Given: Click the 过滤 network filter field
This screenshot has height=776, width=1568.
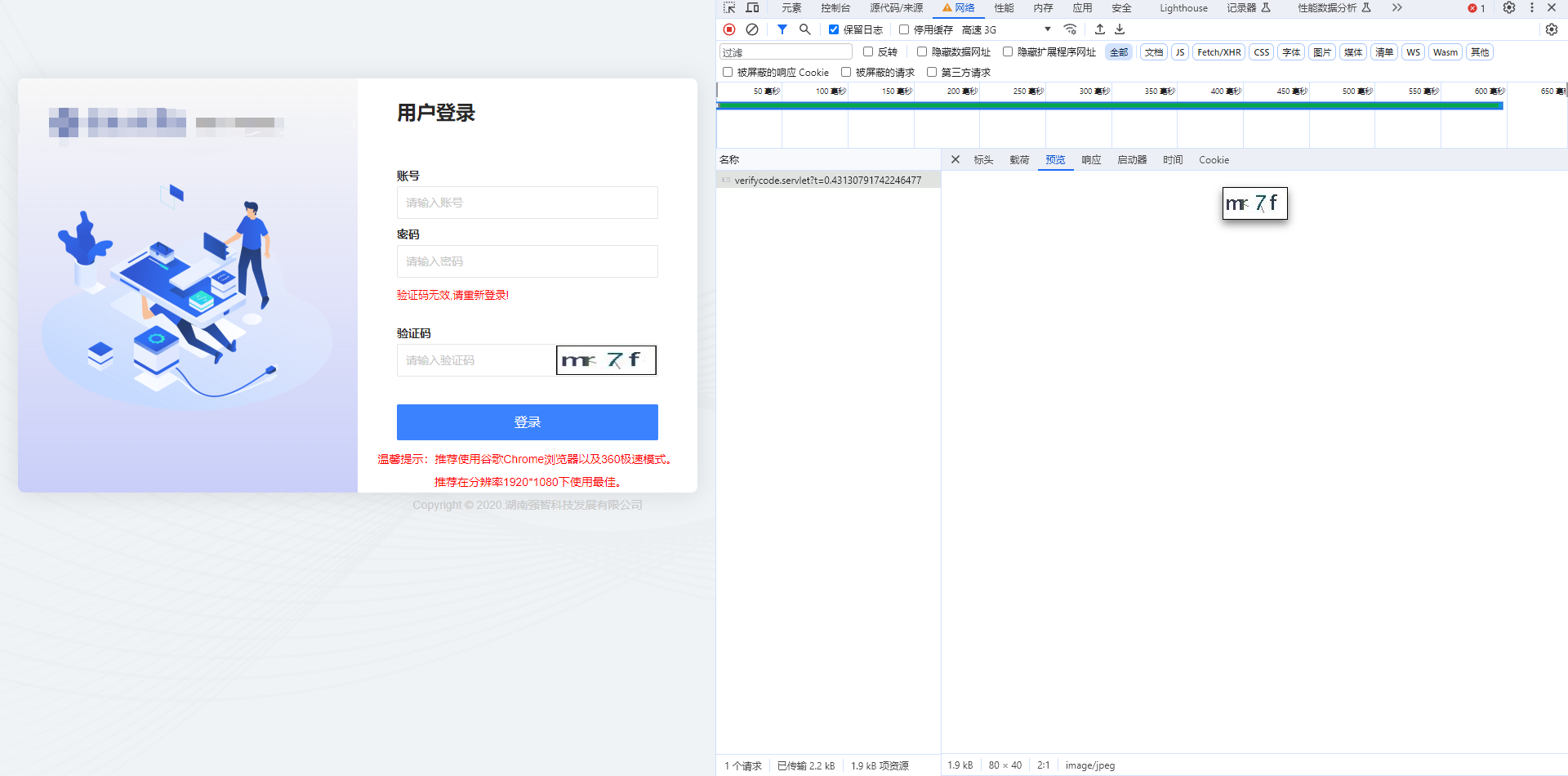Looking at the screenshot, I should [786, 52].
